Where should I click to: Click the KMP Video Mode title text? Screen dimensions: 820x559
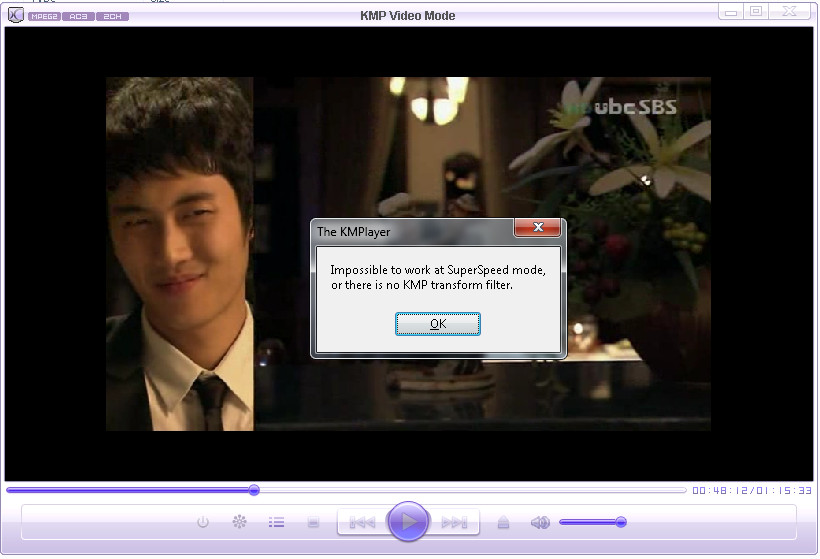coord(407,16)
